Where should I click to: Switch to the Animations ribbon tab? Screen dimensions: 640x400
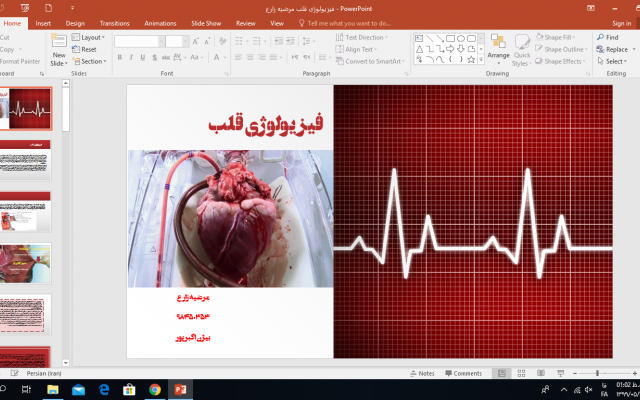(x=160, y=23)
